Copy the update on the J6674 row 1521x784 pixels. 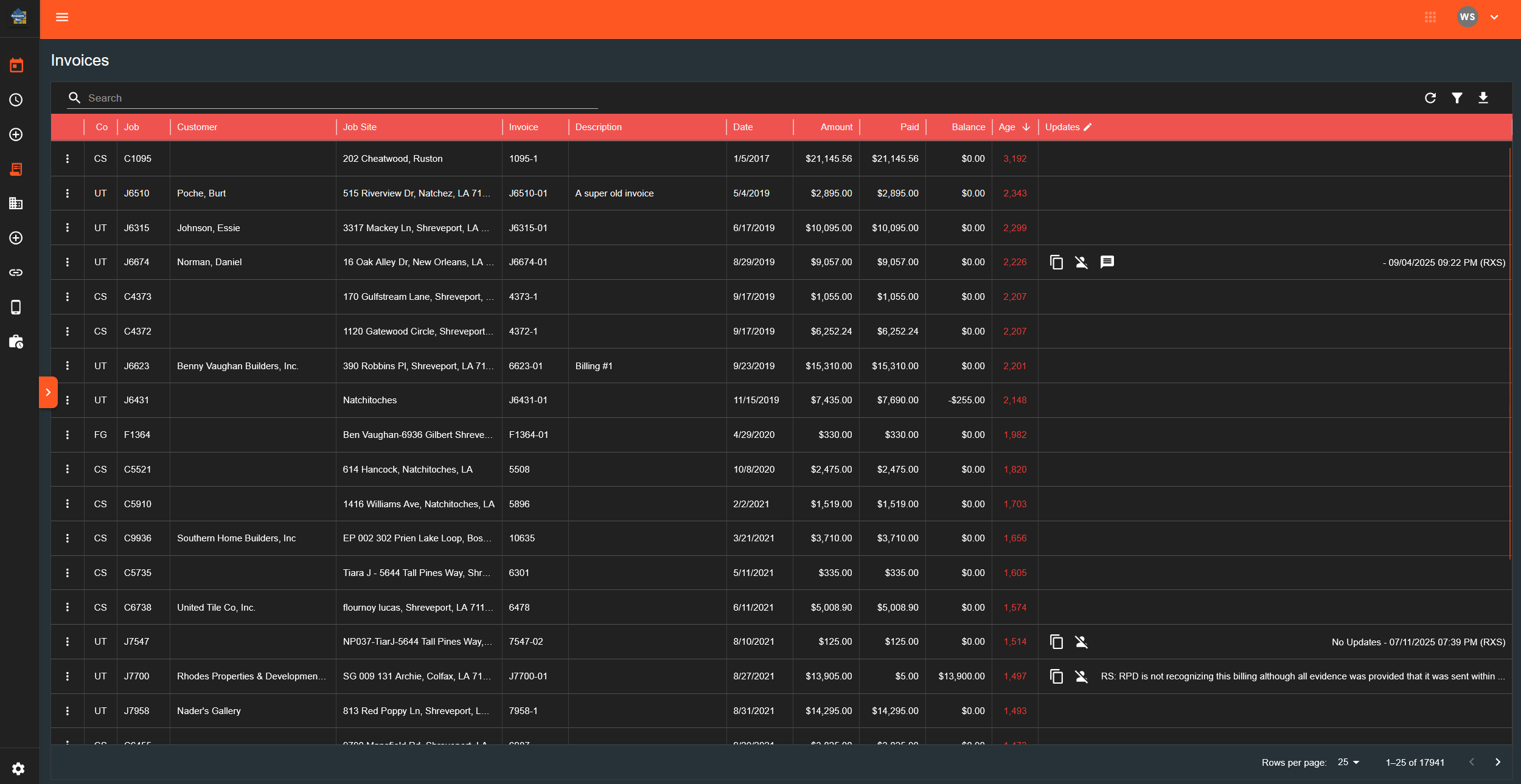coord(1056,262)
